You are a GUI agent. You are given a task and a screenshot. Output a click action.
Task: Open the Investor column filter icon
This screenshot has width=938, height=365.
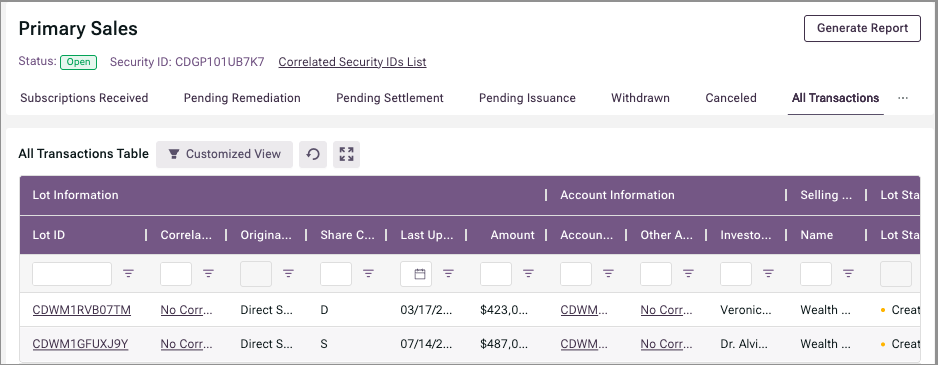click(x=768, y=274)
